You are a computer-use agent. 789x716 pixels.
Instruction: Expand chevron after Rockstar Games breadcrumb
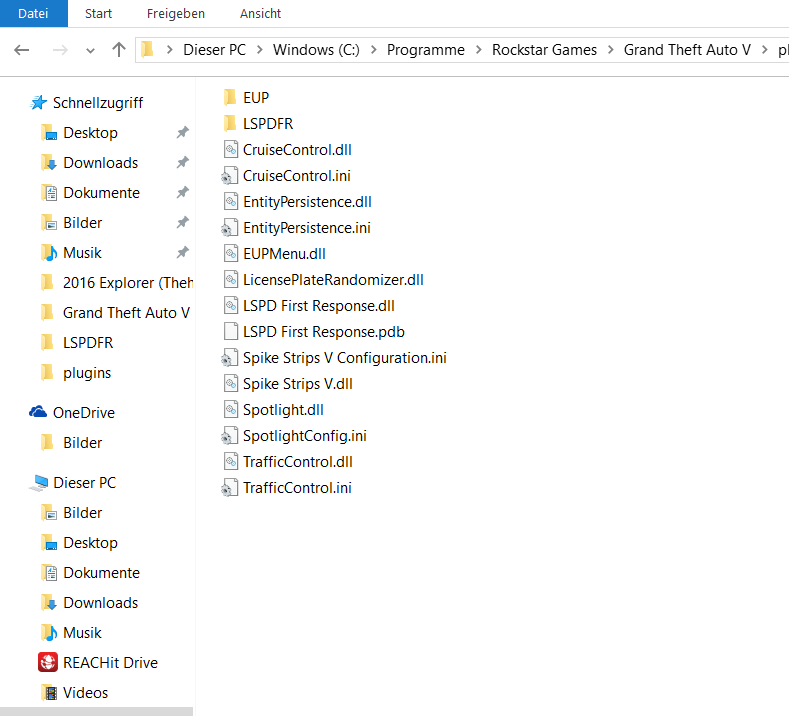[x=610, y=50]
